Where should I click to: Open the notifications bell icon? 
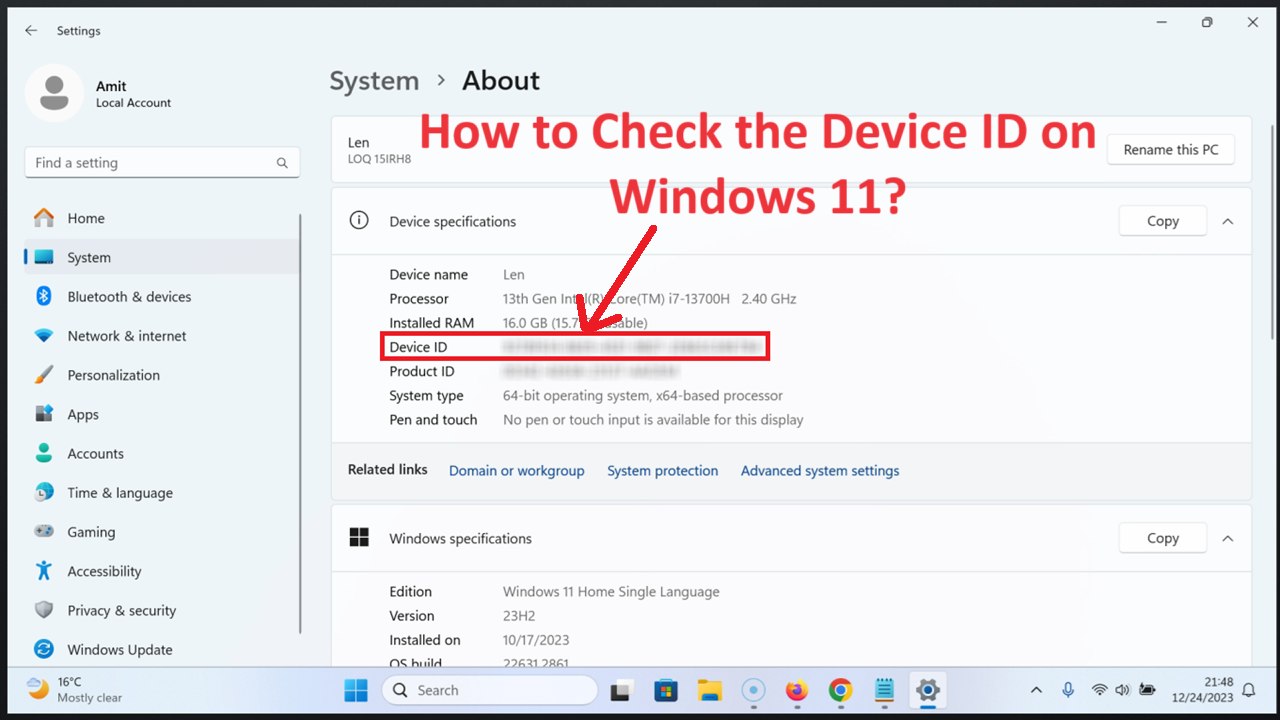[x=1249, y=690]
